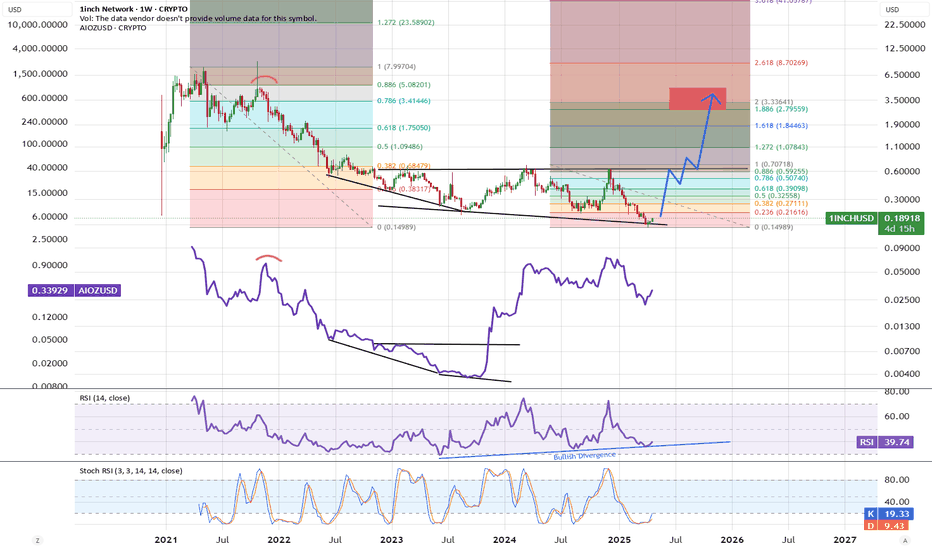Click Fib level 1.272 (23.58902)
This screenshot has width=932, height=550.
click(x=406, y=23)
